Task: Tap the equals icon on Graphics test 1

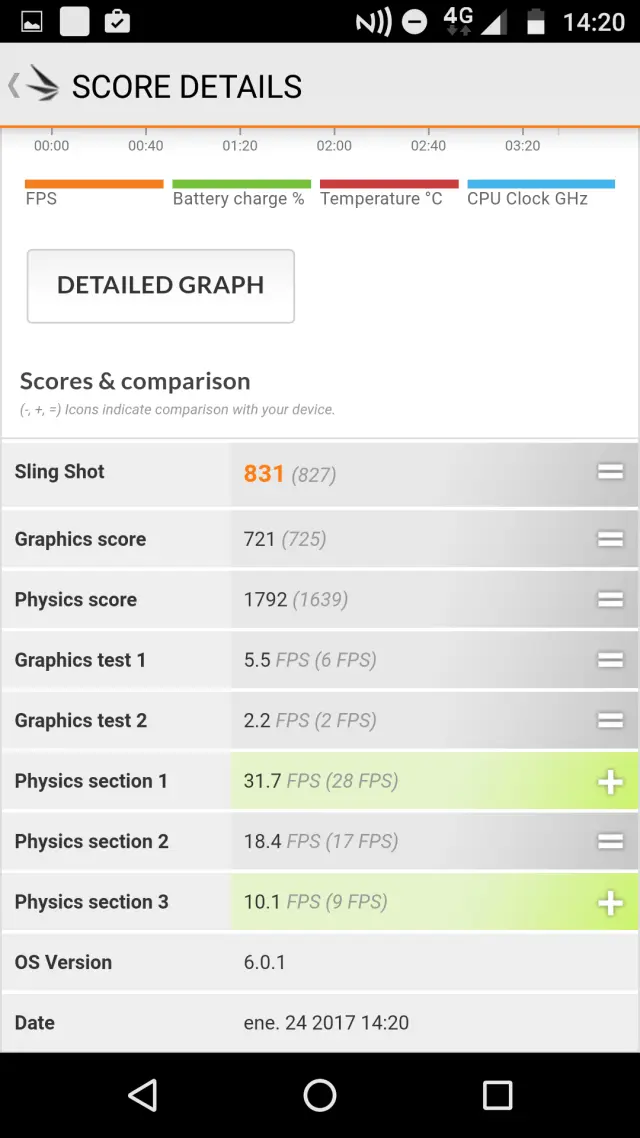Action: coord(610,660)
